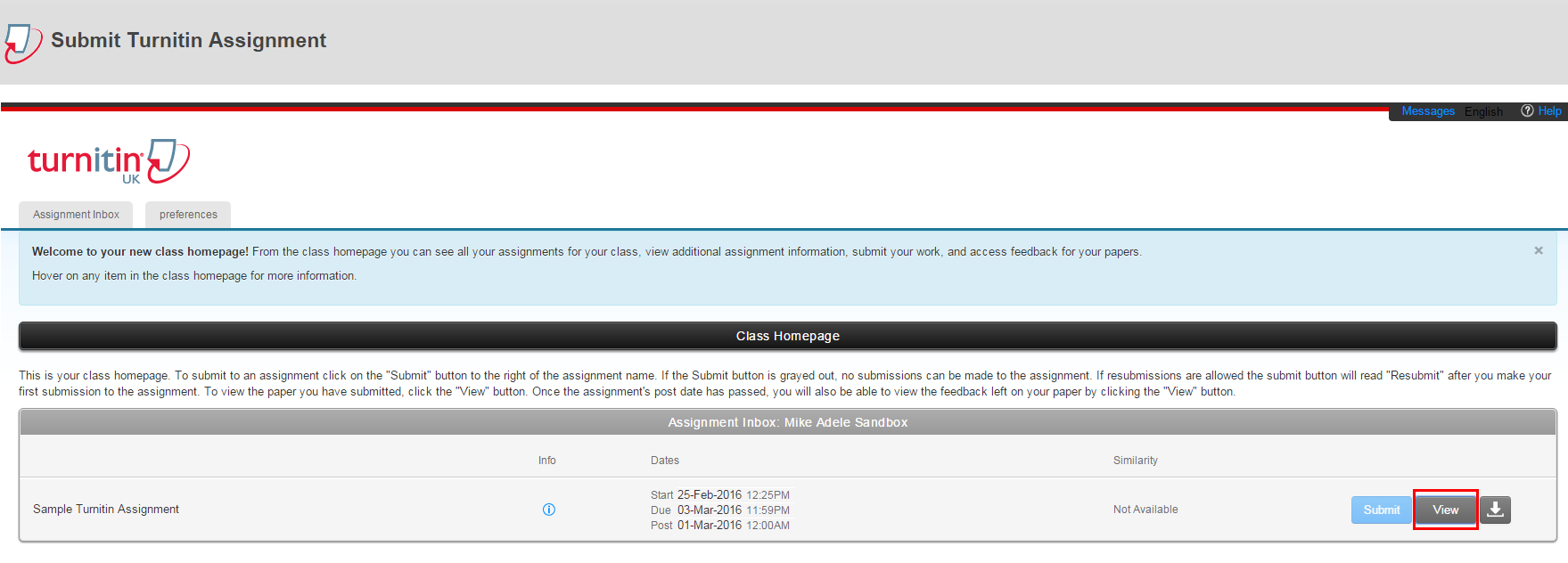Click the Turnitin UK logo
The image size is (1568, 563).
click(109, 161)
